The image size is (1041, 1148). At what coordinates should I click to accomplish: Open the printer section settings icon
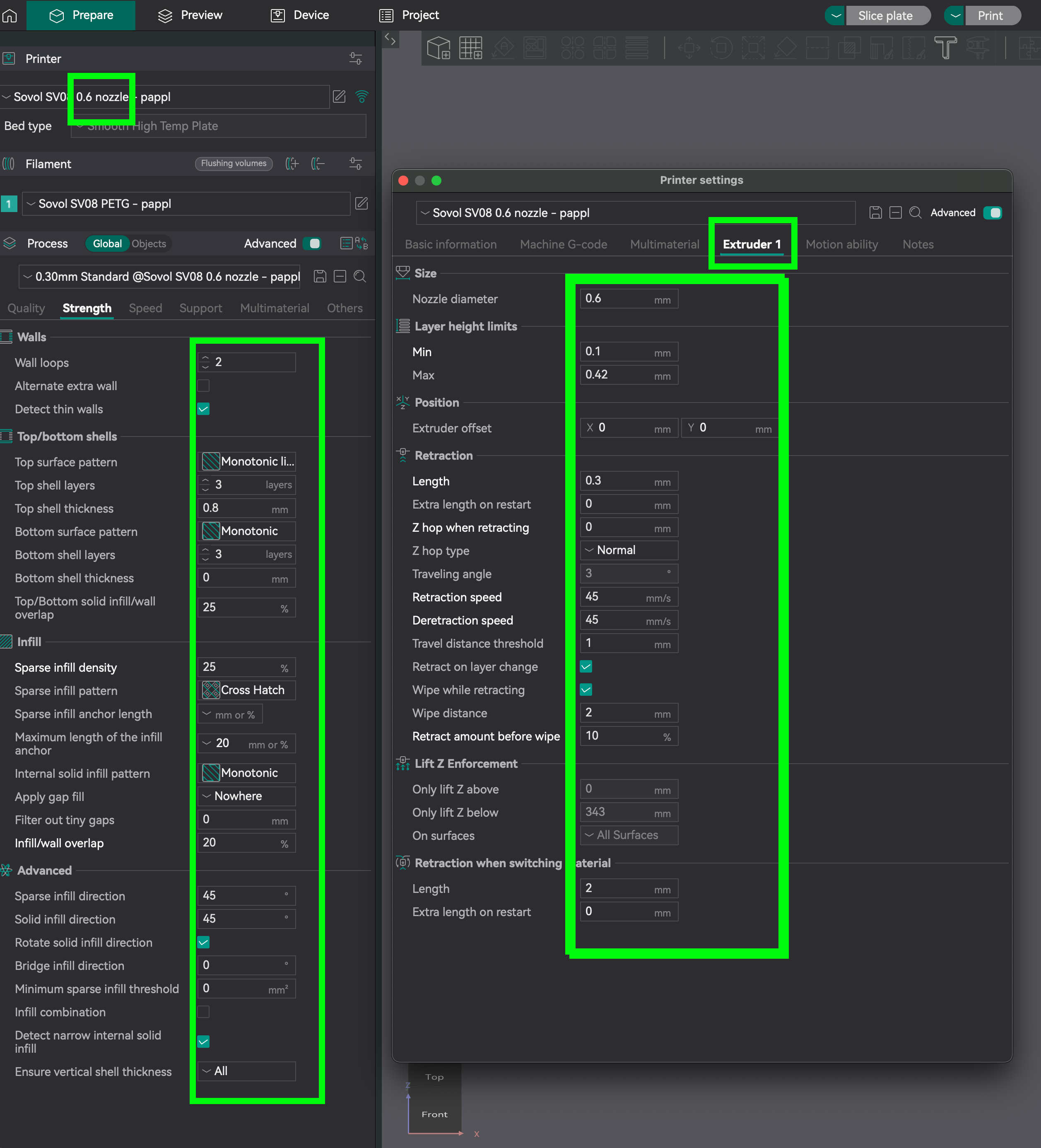pos(355,59)
